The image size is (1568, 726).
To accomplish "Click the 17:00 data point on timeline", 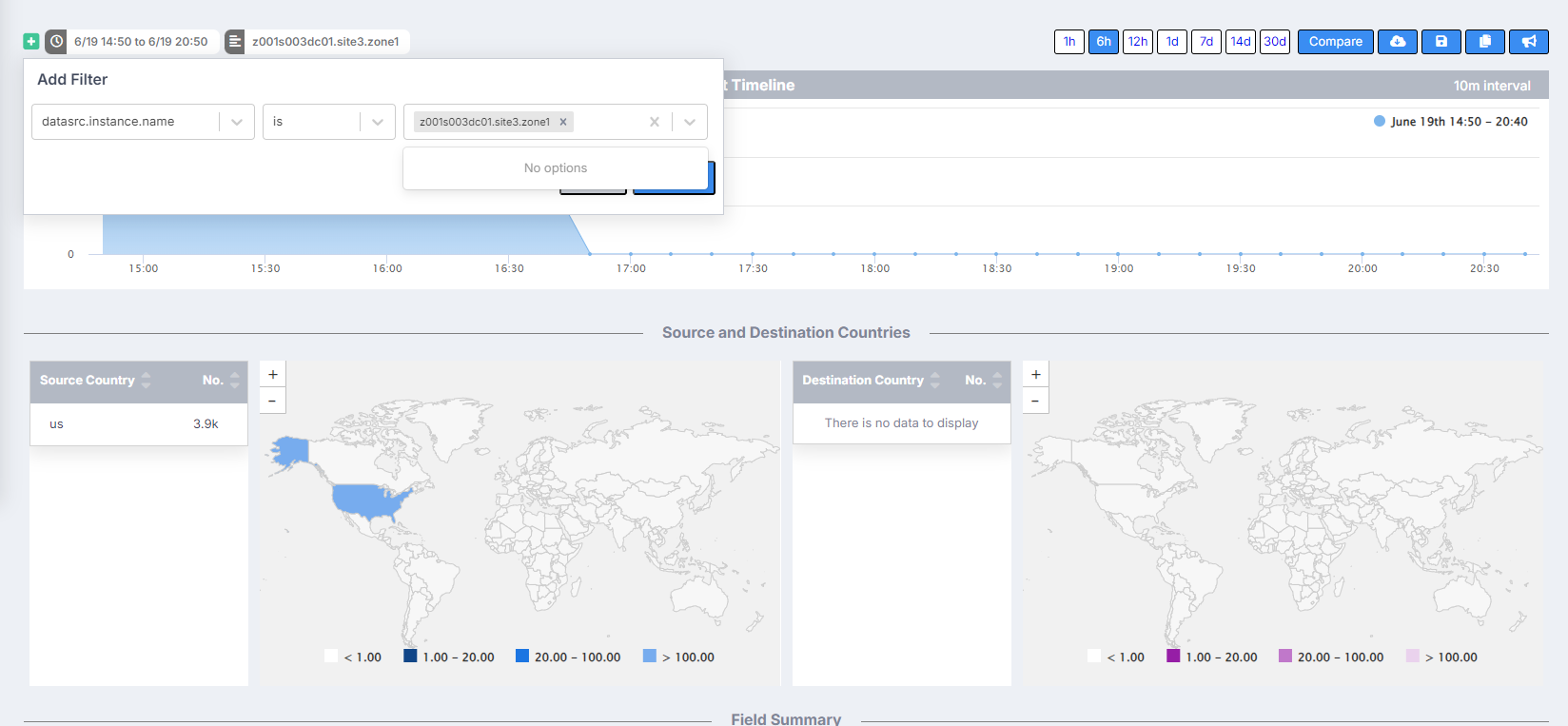I will (630, 254).
